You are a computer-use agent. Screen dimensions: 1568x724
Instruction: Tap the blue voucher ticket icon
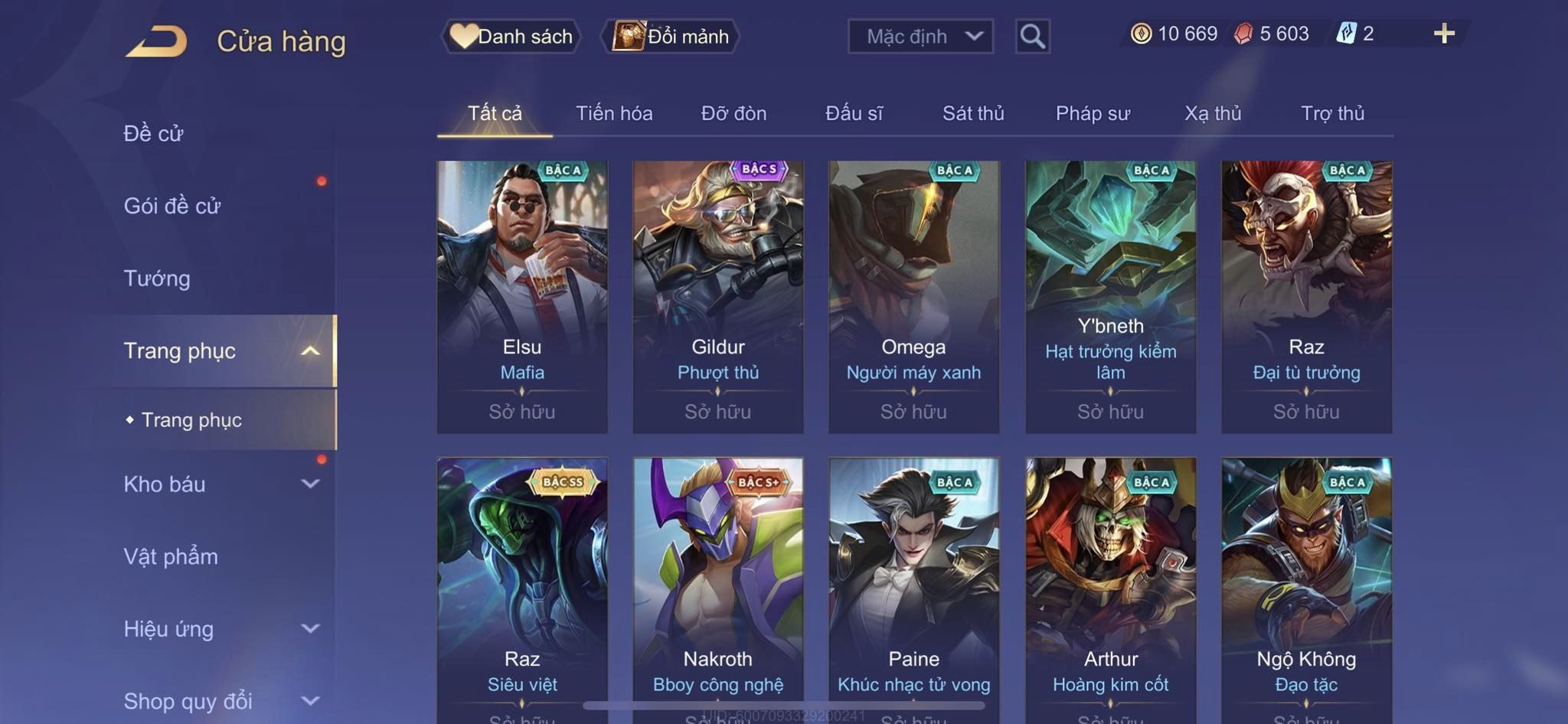tap(1346, 34)
